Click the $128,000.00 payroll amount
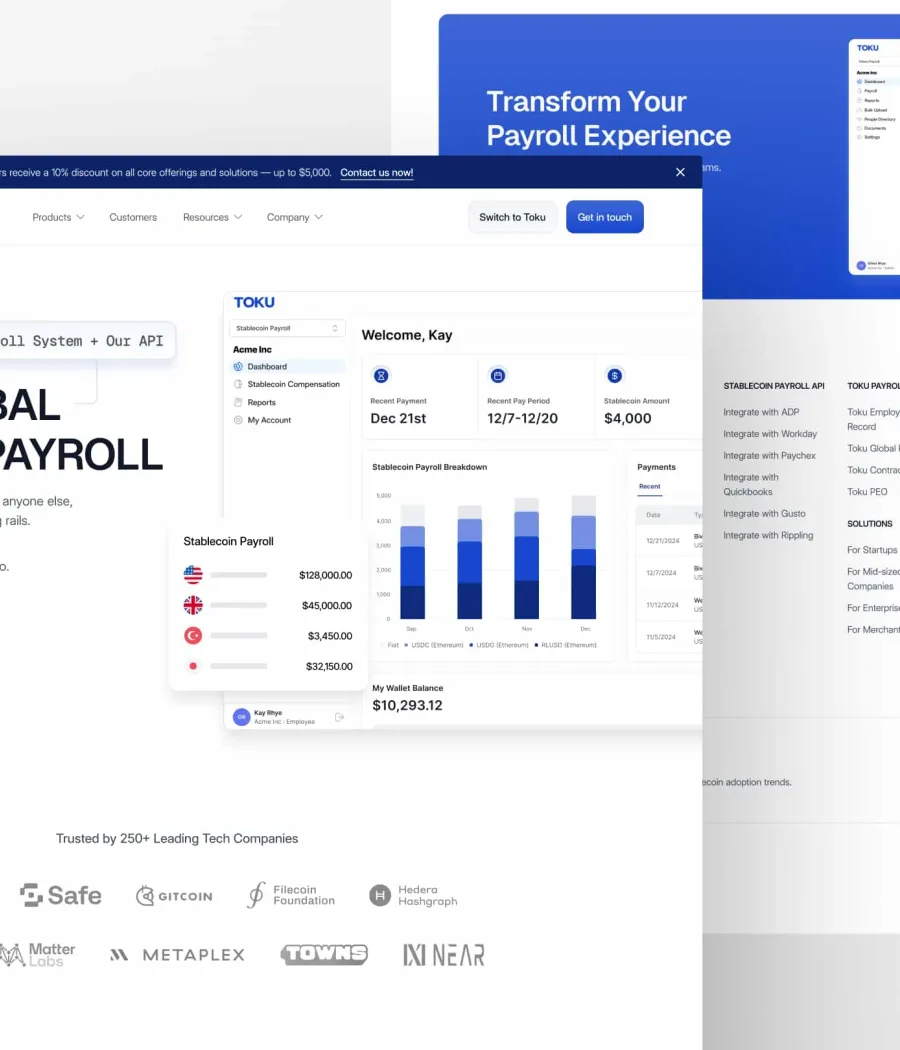 325,575
